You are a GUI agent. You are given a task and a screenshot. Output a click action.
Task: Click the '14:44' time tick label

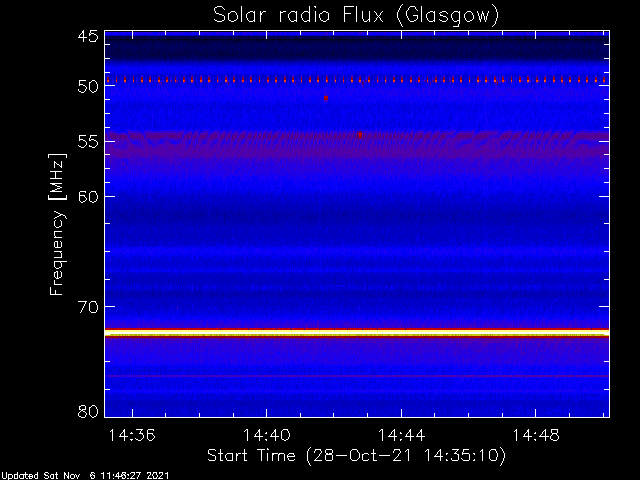point(401,436)
